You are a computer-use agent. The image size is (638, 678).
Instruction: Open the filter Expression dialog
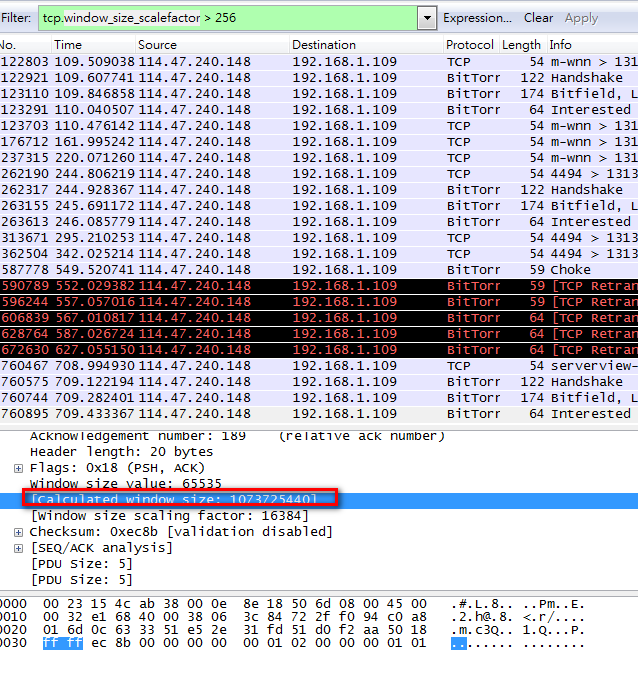(x=477, y=18)
